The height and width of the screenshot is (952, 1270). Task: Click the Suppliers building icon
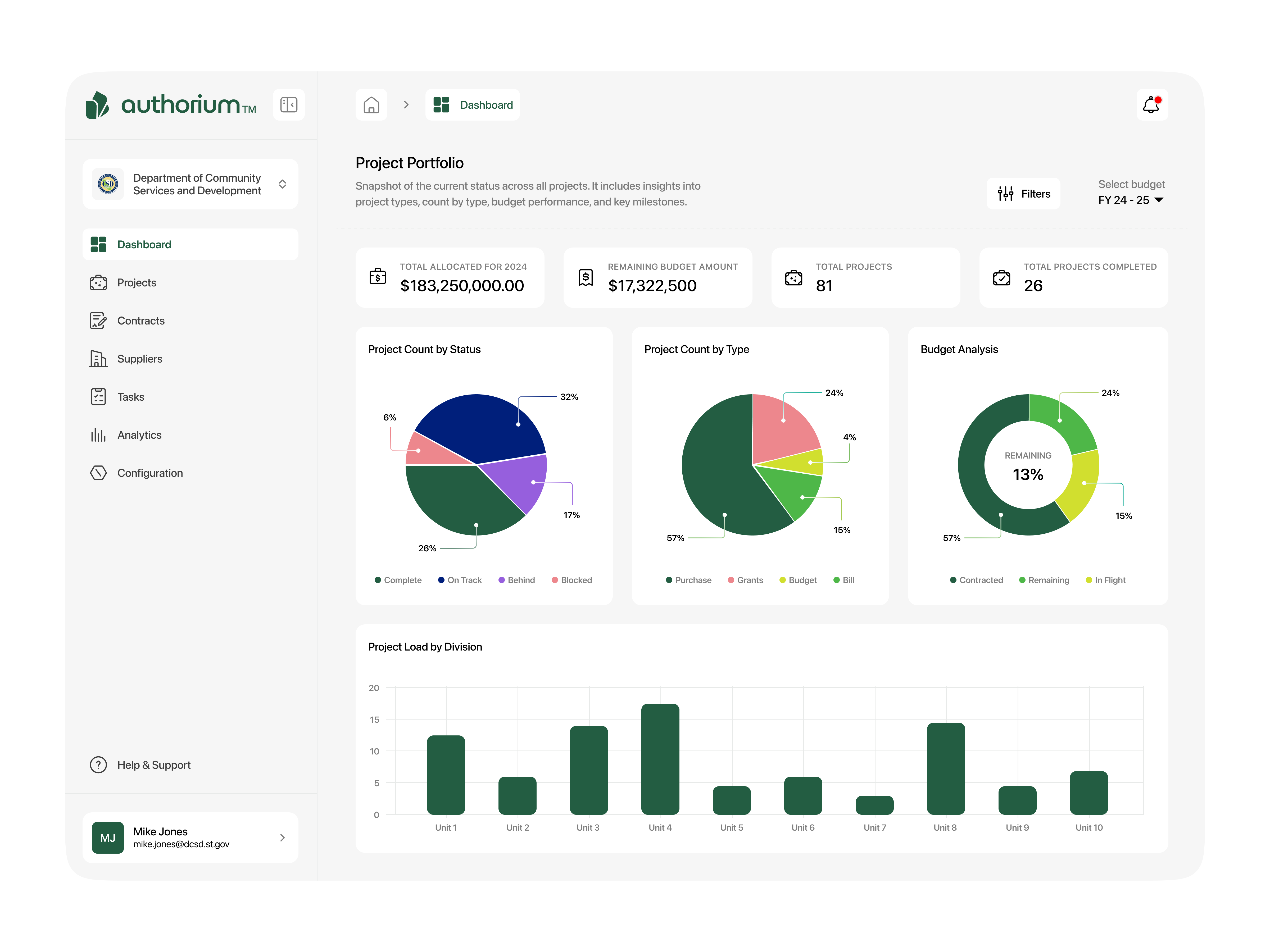(x=98, y=358)
